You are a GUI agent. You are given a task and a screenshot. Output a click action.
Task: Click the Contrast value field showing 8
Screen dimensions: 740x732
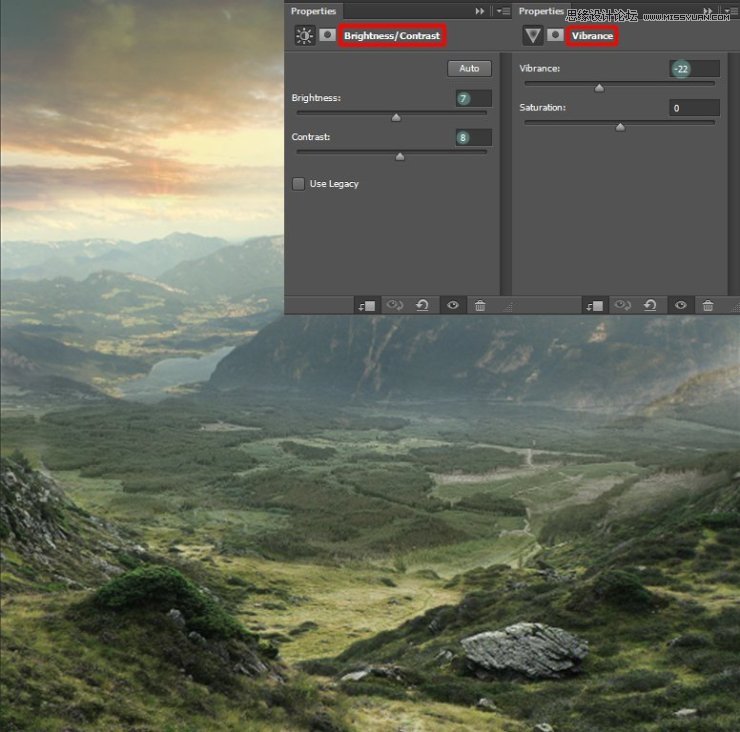pyautogui.click(x=473, y=137)
